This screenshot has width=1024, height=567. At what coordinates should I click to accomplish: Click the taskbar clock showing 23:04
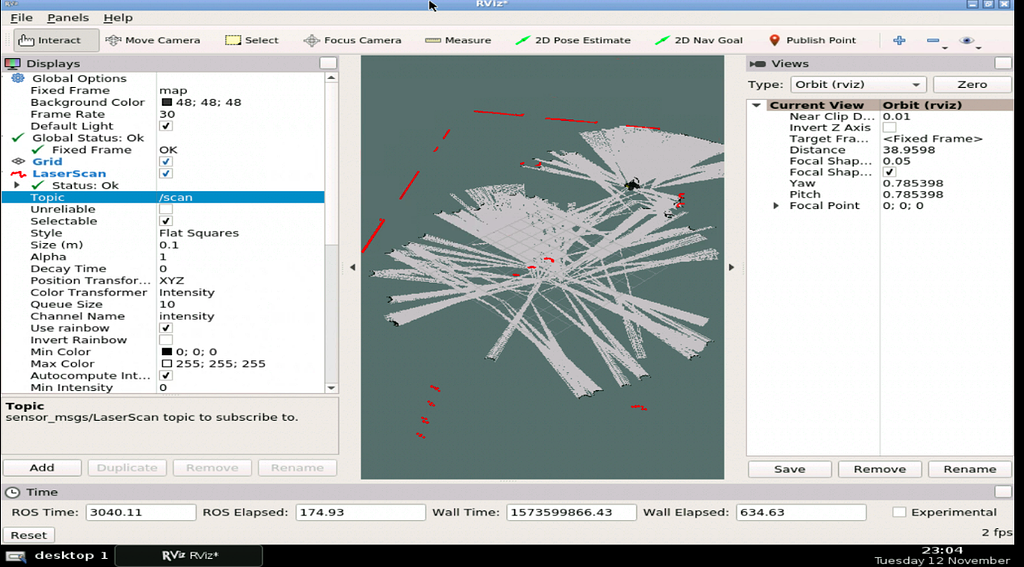pyautogui.click(x=942, y=550)
